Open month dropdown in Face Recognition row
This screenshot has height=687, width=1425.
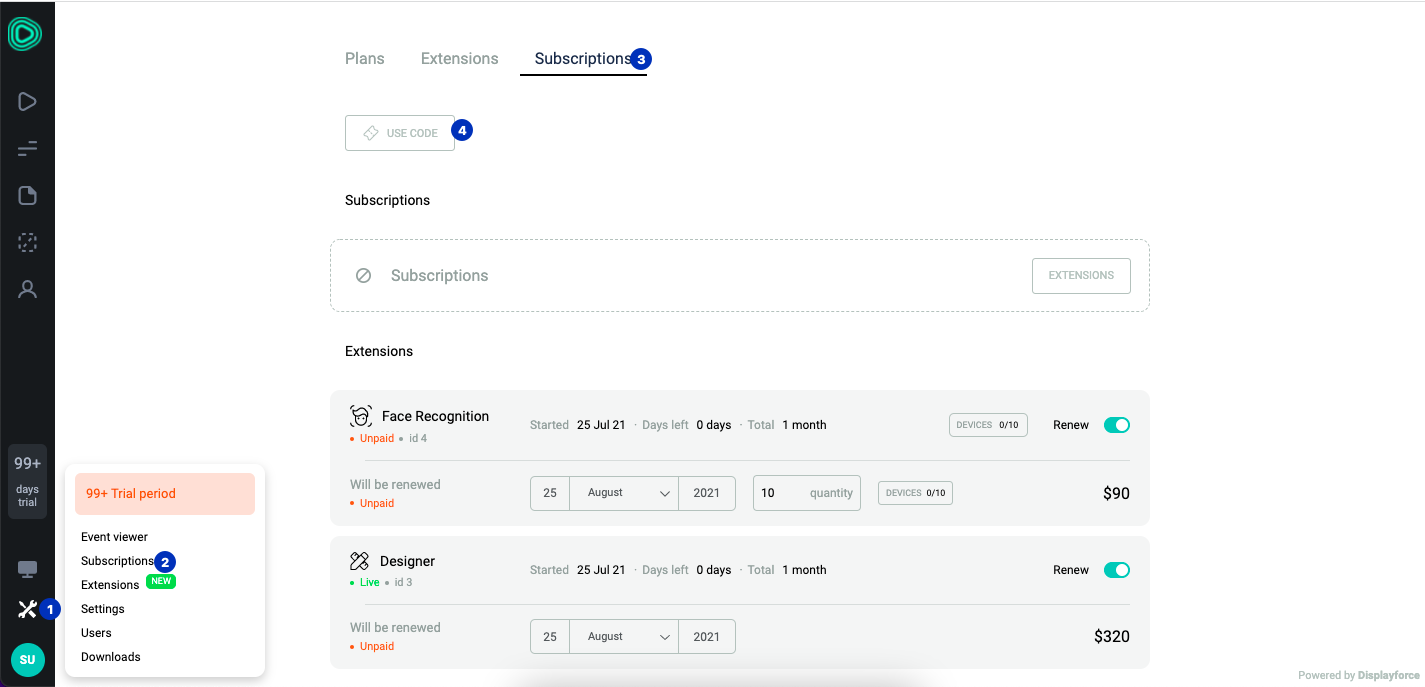(x=624, y=493)
